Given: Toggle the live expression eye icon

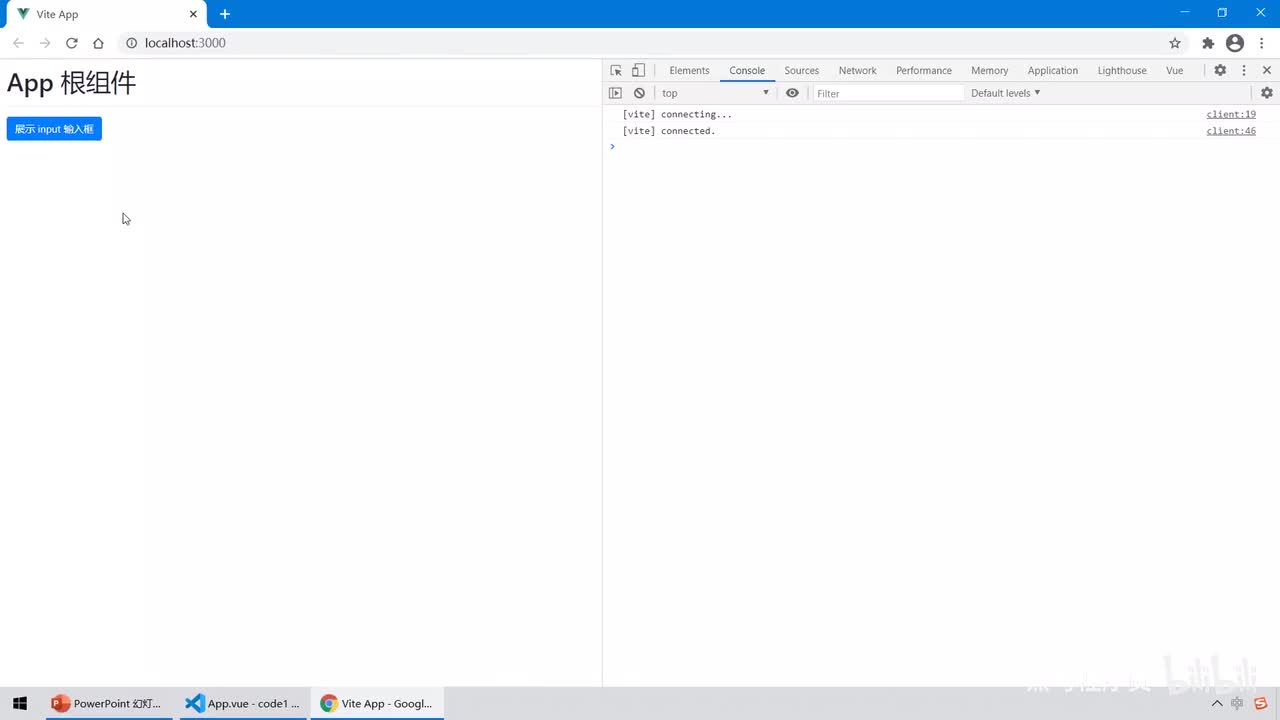Looking at the screenshot, I should click(x=792, y=93).
